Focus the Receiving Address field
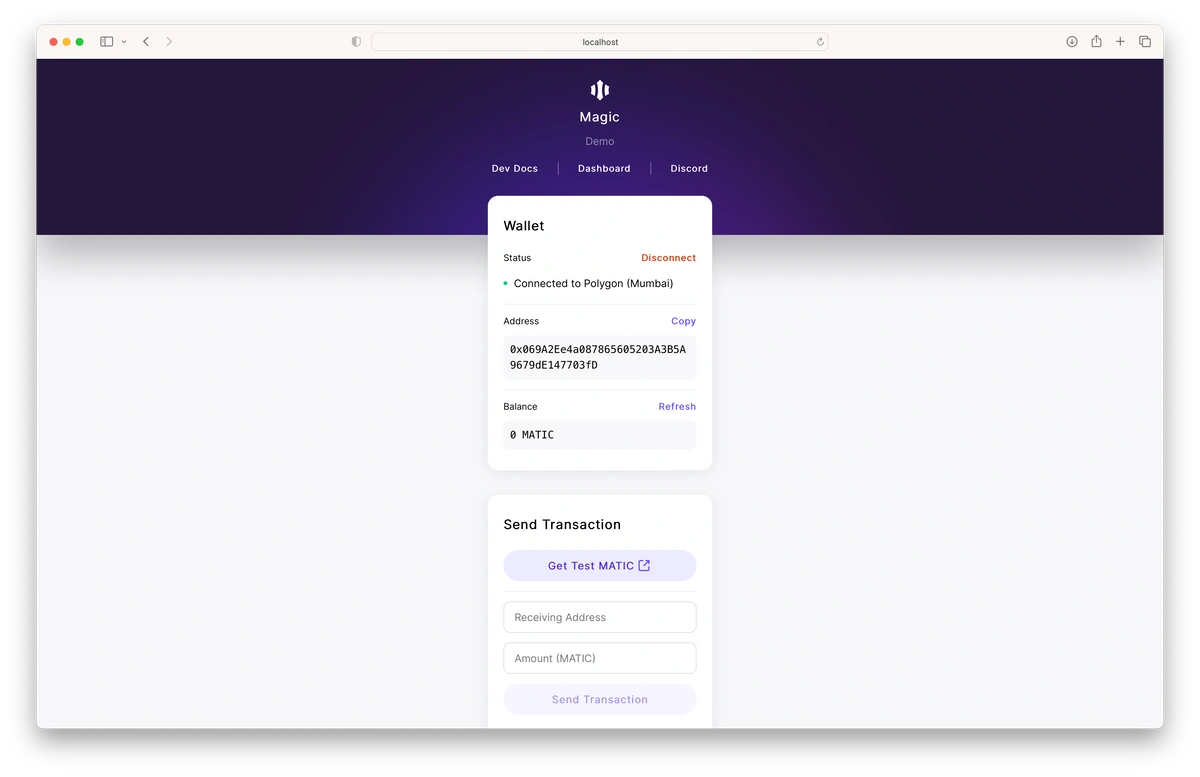Image resolution: width=1200 pixels, height=777 pixels. (x=600, y=617)
